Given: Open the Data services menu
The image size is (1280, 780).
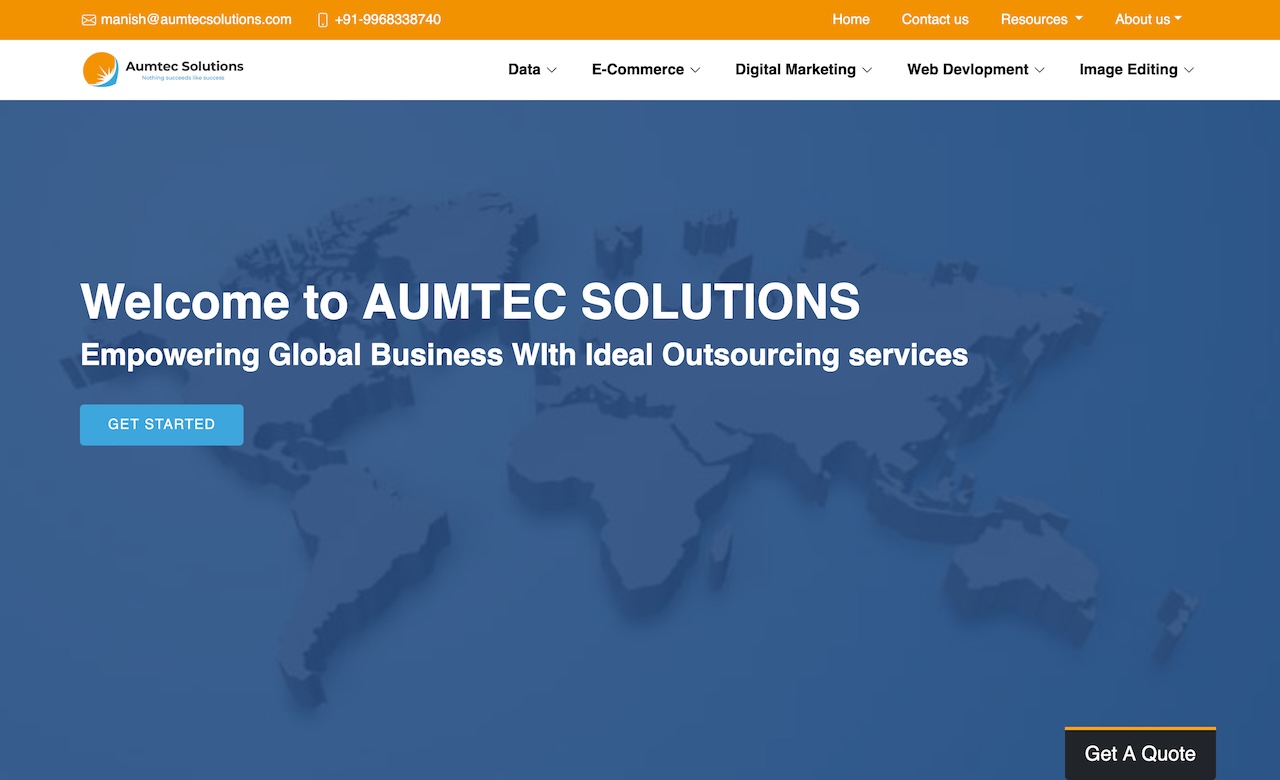Looking at the screenshot, I should [532, 69].
